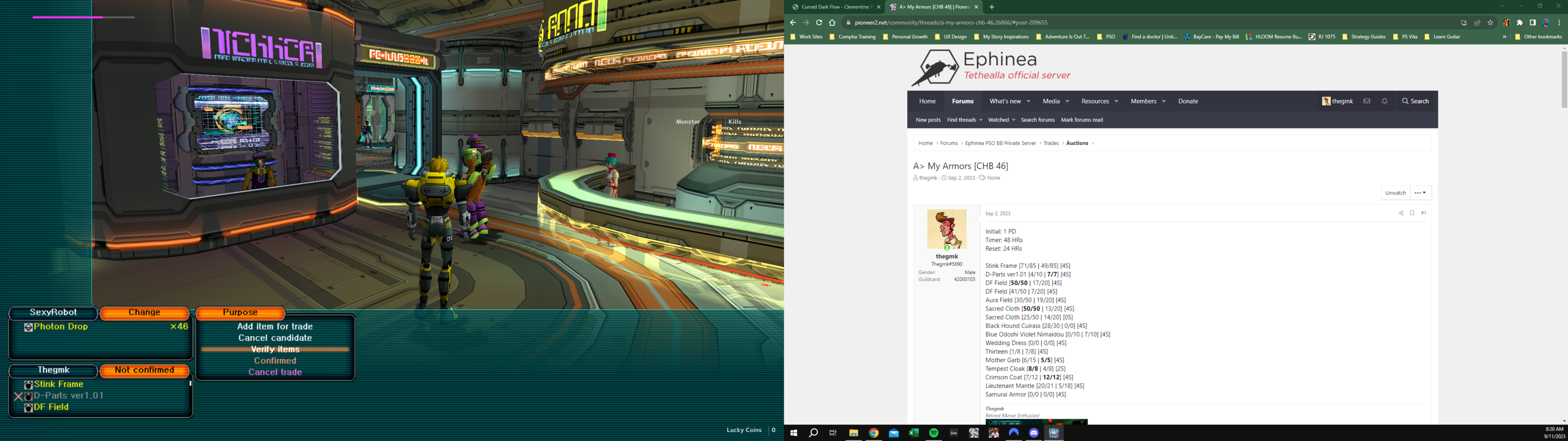1568x441 pixels.
Task: Choose Confirmed in trade menu
Action: [x=275, y=361]
